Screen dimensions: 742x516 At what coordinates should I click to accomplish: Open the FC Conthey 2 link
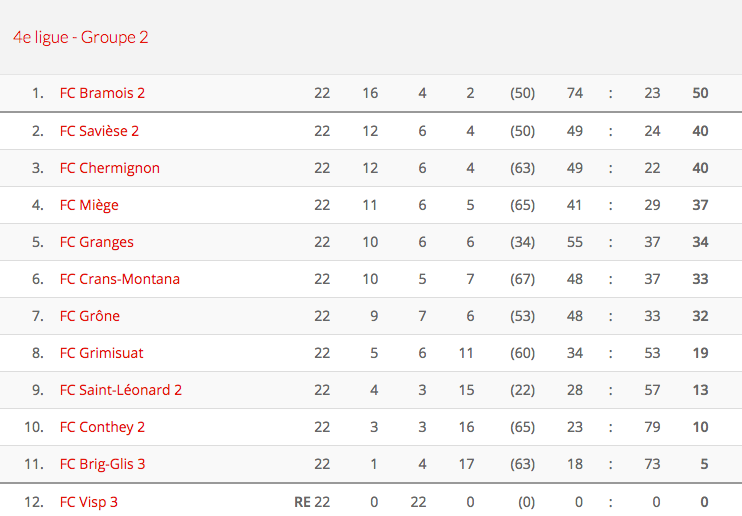102,427
